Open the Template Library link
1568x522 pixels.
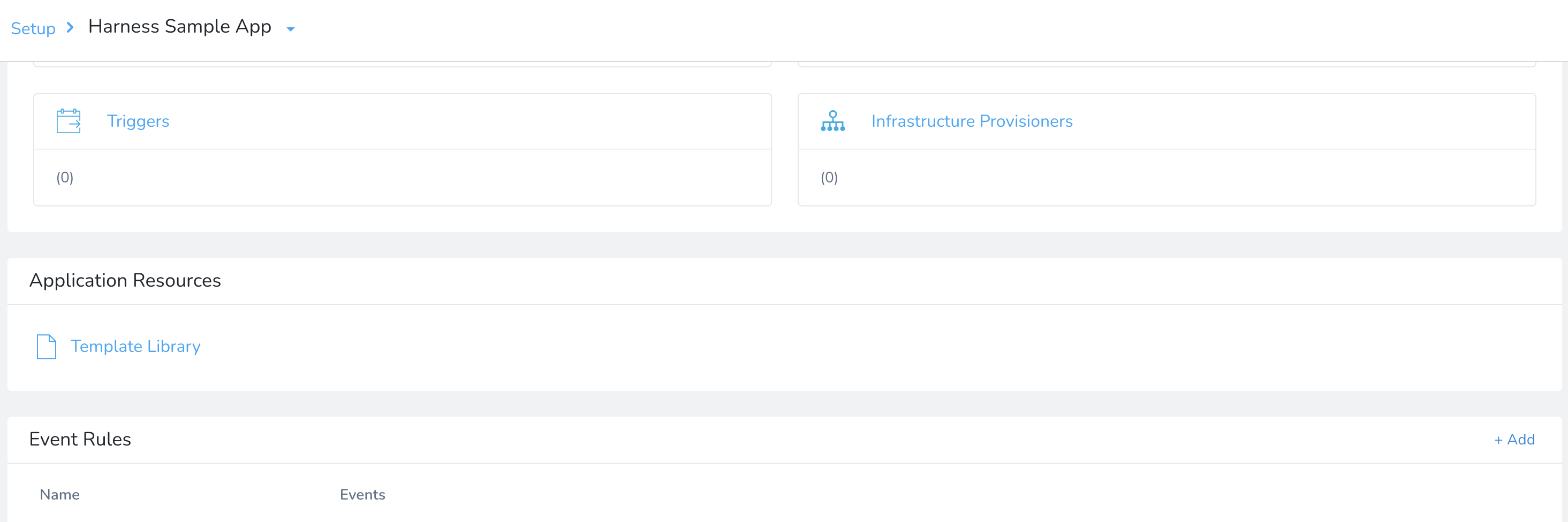135,346
